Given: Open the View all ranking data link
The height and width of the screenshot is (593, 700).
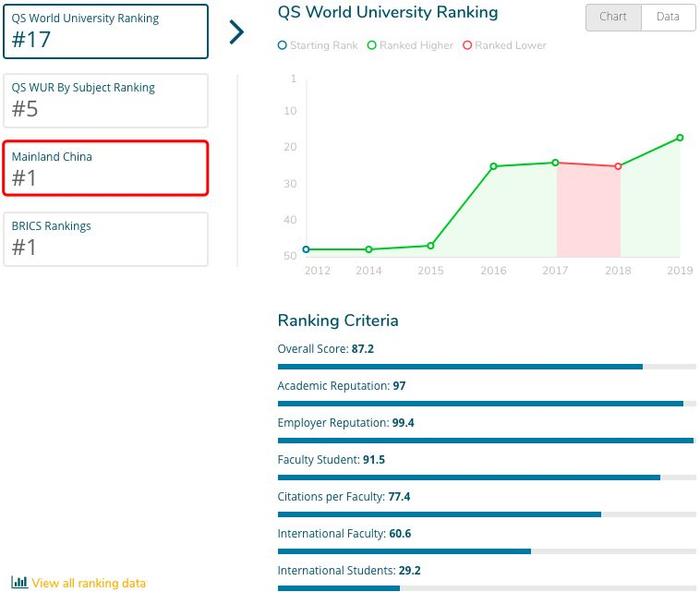Looking at the screenshot, I should click(88, 583).
